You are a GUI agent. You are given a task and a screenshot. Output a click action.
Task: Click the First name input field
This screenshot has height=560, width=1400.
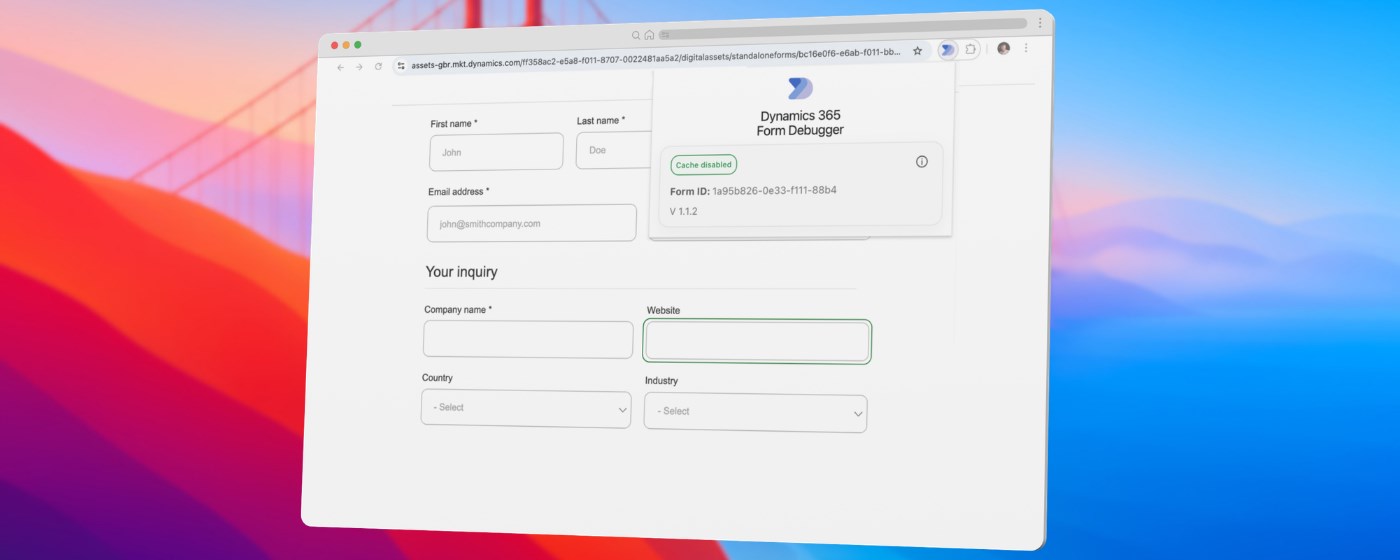pyautogui.click(x=497, y=152)
